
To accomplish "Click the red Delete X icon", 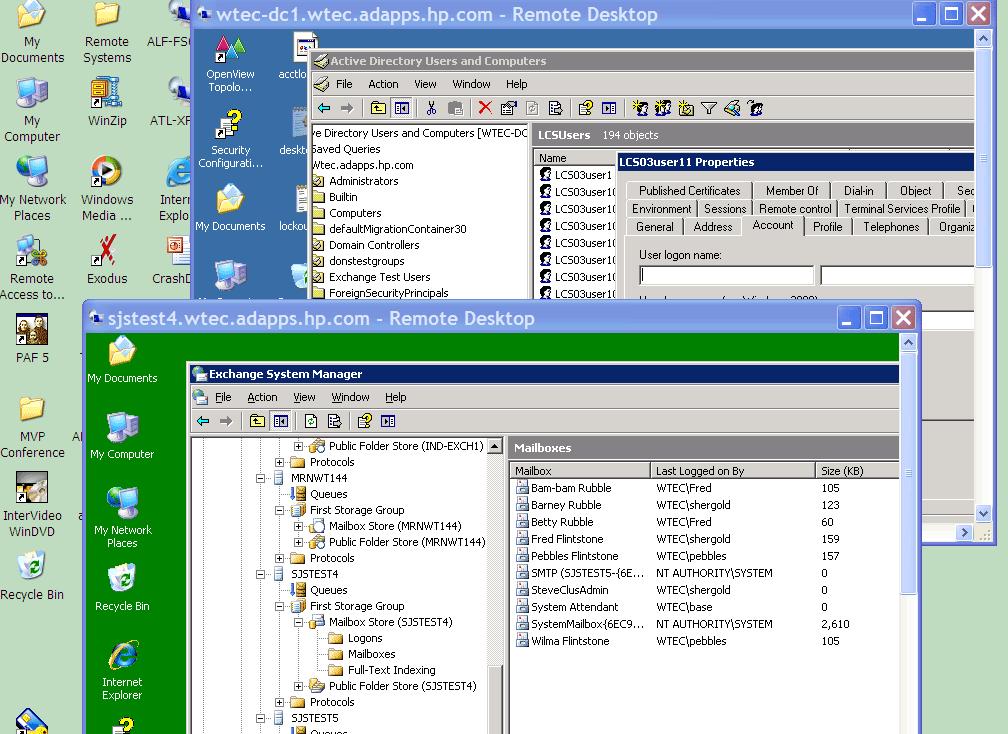I will click(x=485, y=108).
